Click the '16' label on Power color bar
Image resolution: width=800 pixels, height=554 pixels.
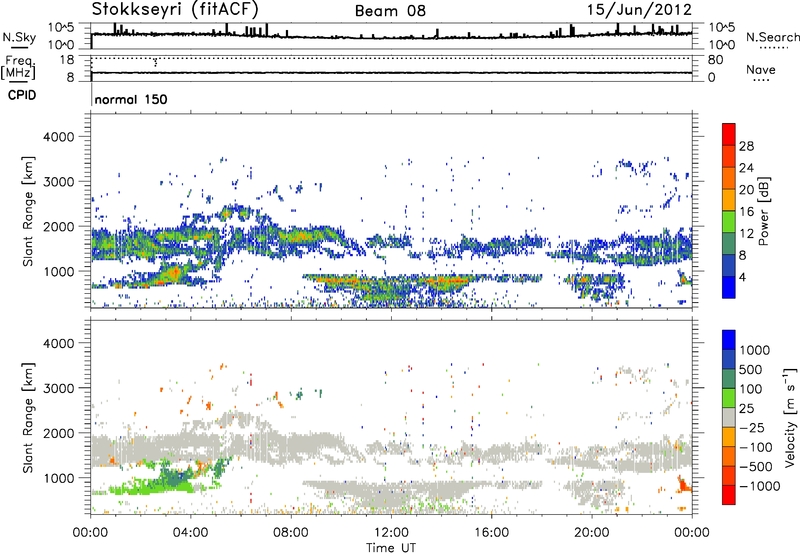pos(746,212)
